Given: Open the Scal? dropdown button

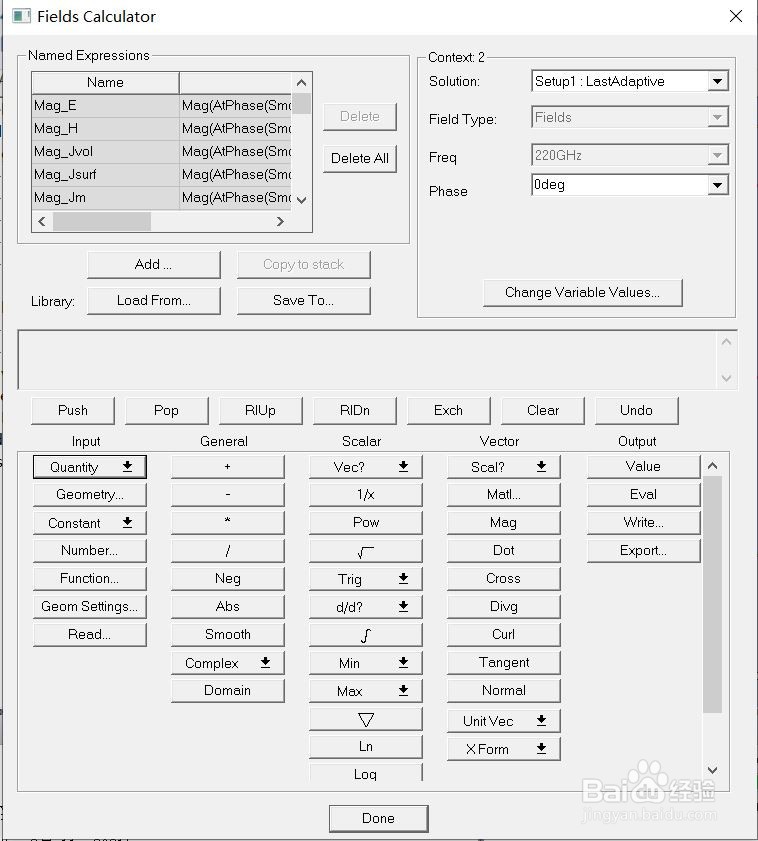Looking at the screenshot, I should (x=504, y=467).
